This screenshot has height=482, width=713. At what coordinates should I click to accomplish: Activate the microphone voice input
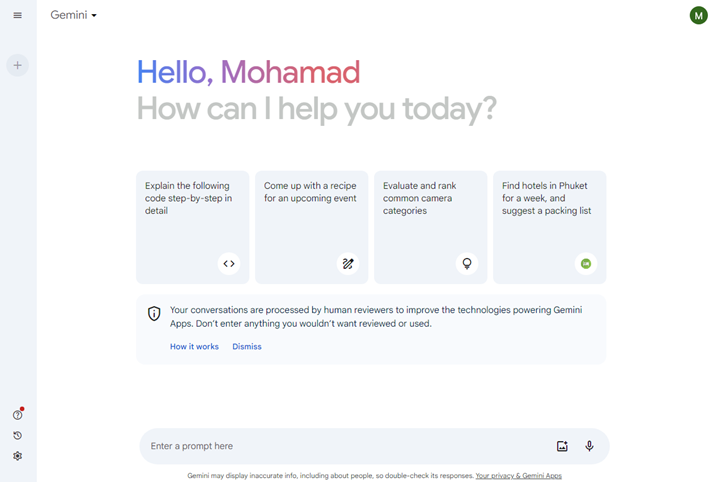click(x=589, y=446)
